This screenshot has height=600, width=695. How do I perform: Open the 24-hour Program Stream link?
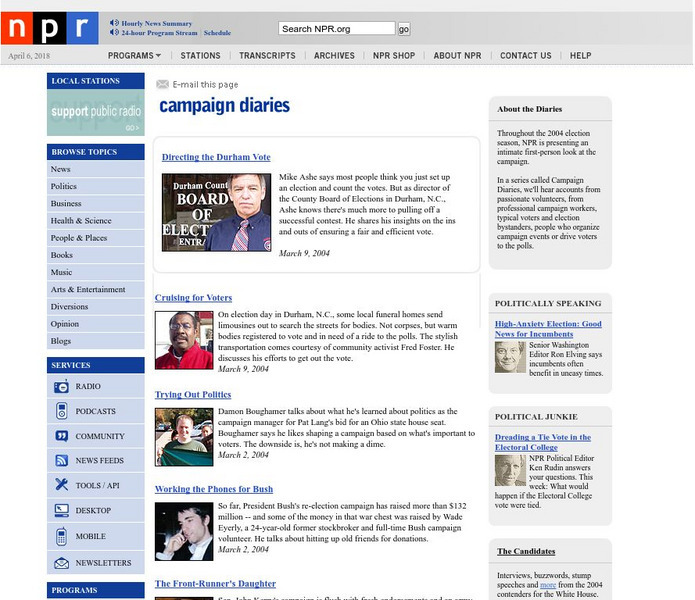[x=160, y=32]
